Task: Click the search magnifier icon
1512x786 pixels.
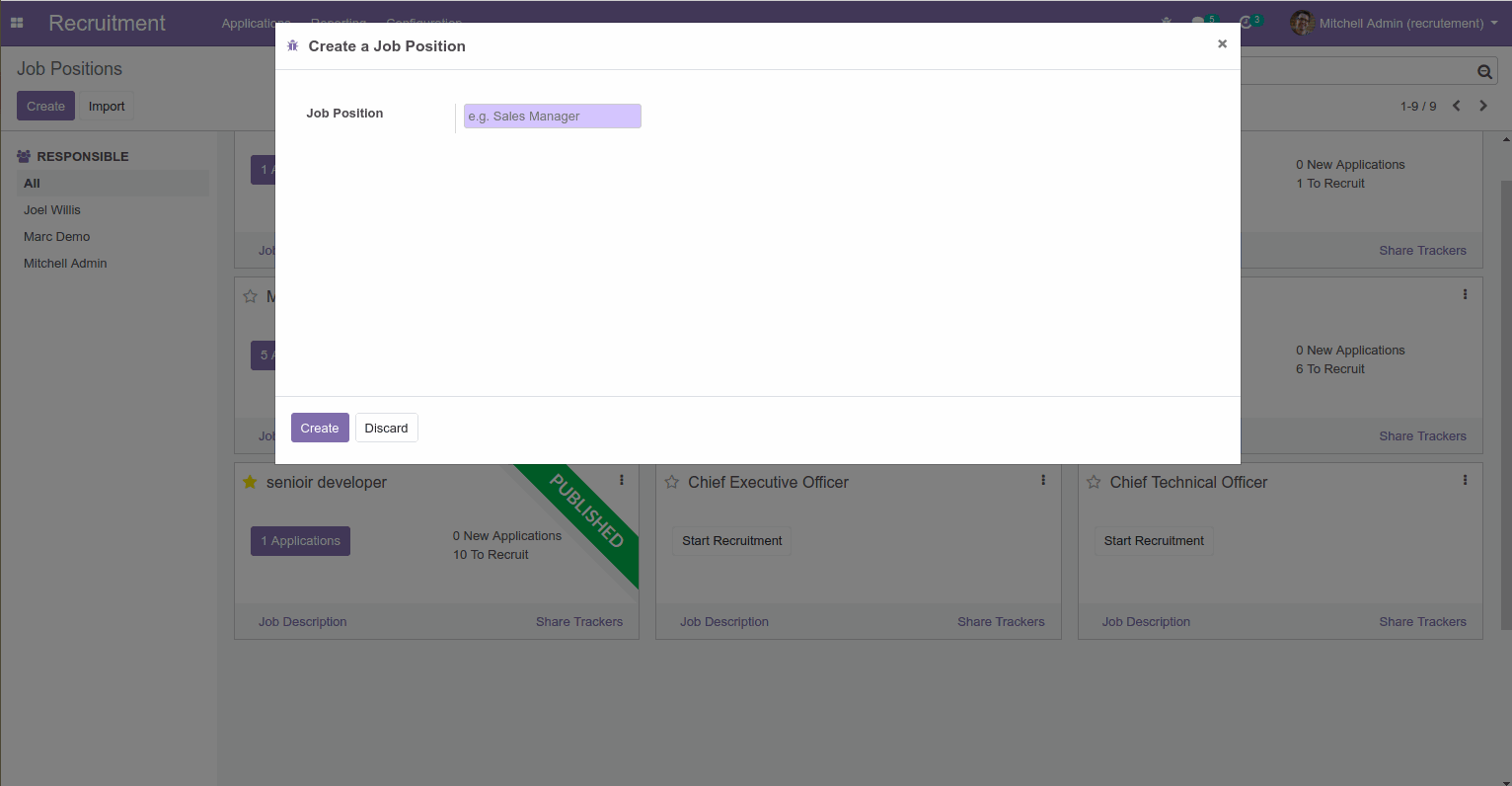Action: coord(1484,70)
